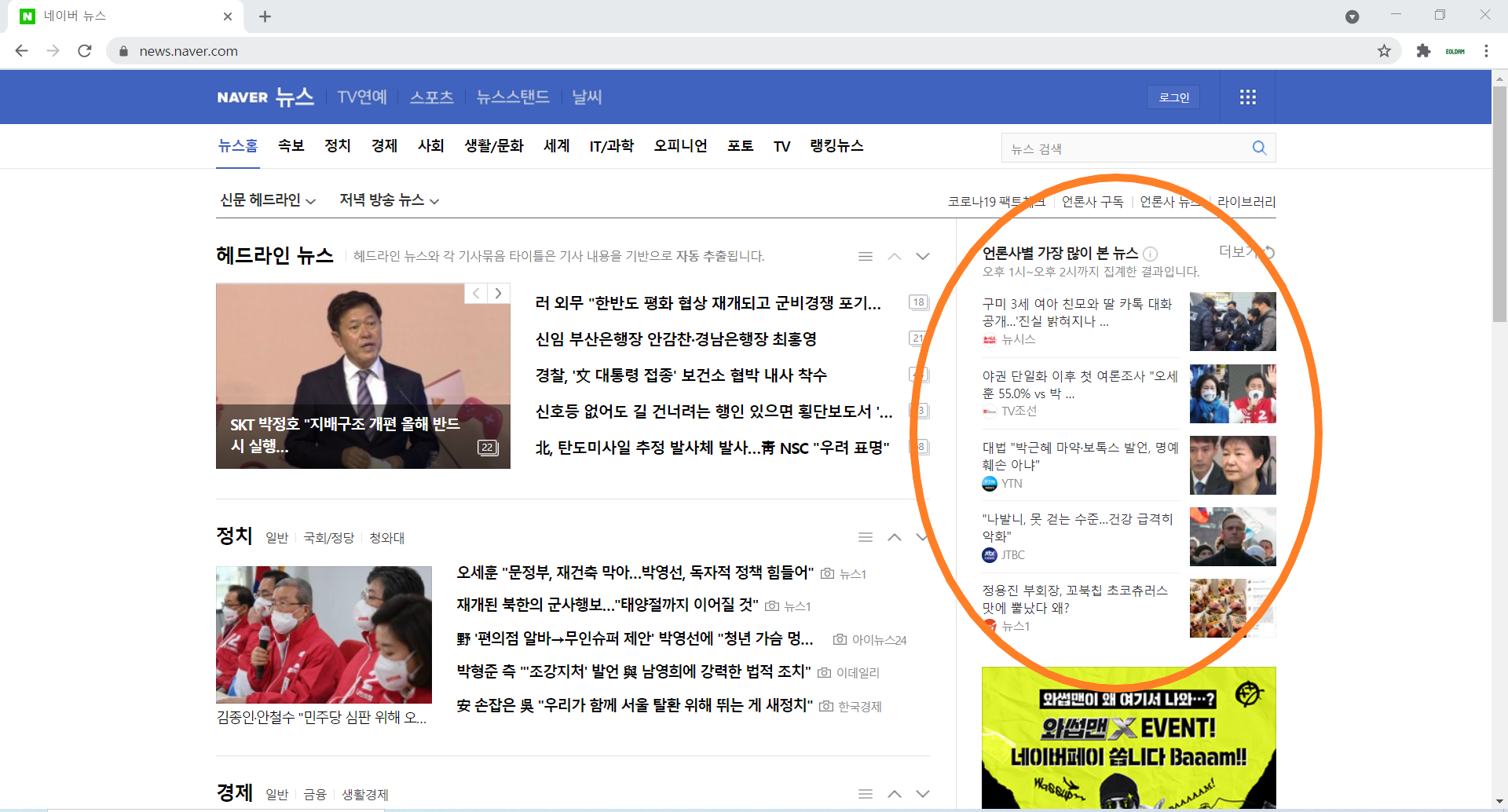Move the 정치 section up

pos(895,537)
